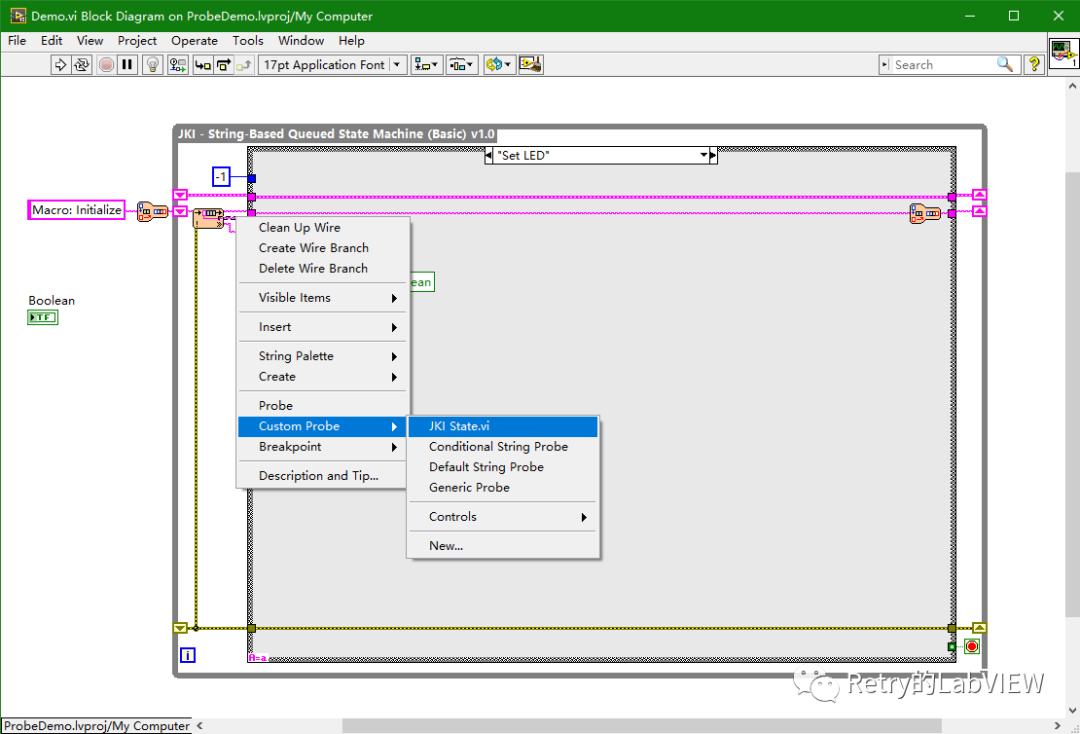The image size is (1080, 734).
Task: Expand the Create submenu
Action: (322, 377)
